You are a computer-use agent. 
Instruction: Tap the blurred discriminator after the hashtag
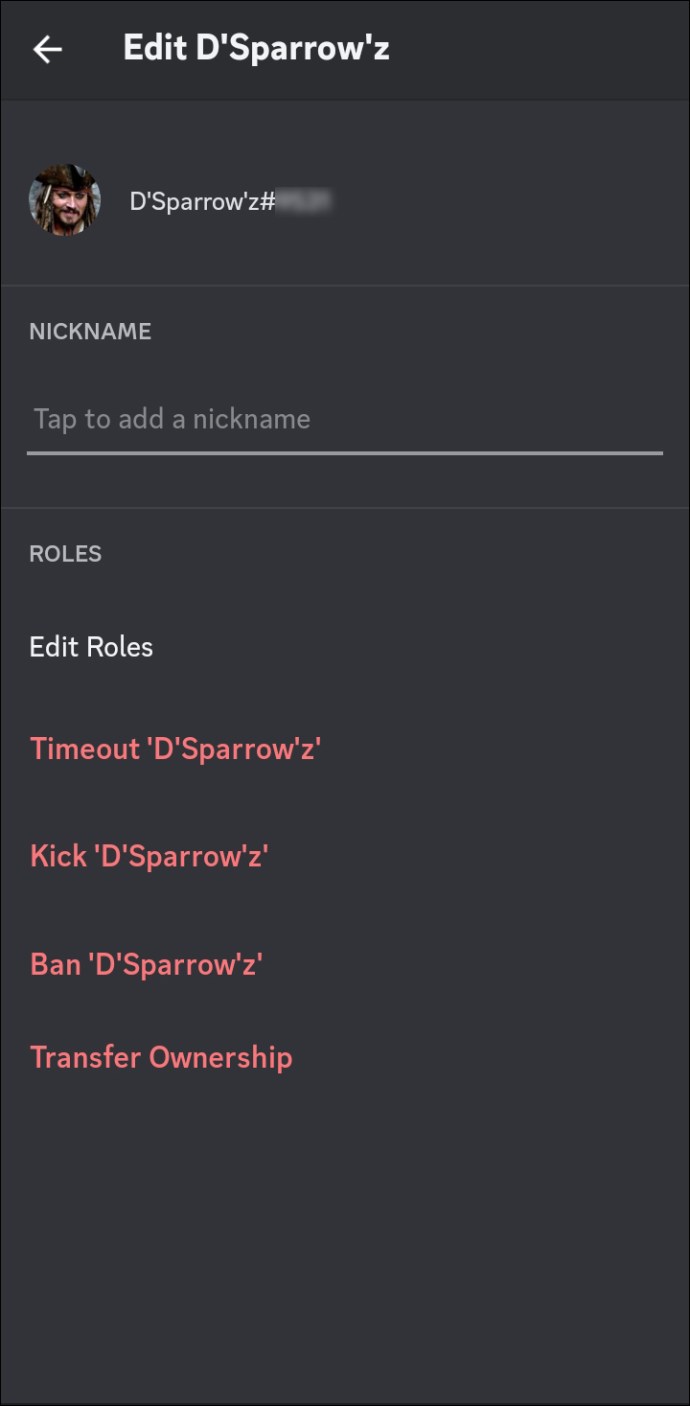tap(304, 201)
